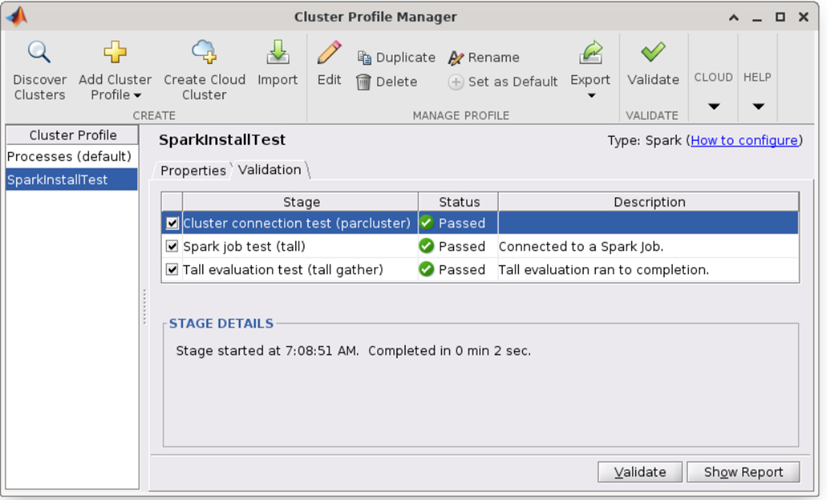Screen dimensions: 828x500
Task: Click the Import profile icon
Action: [x=277, y=53]
